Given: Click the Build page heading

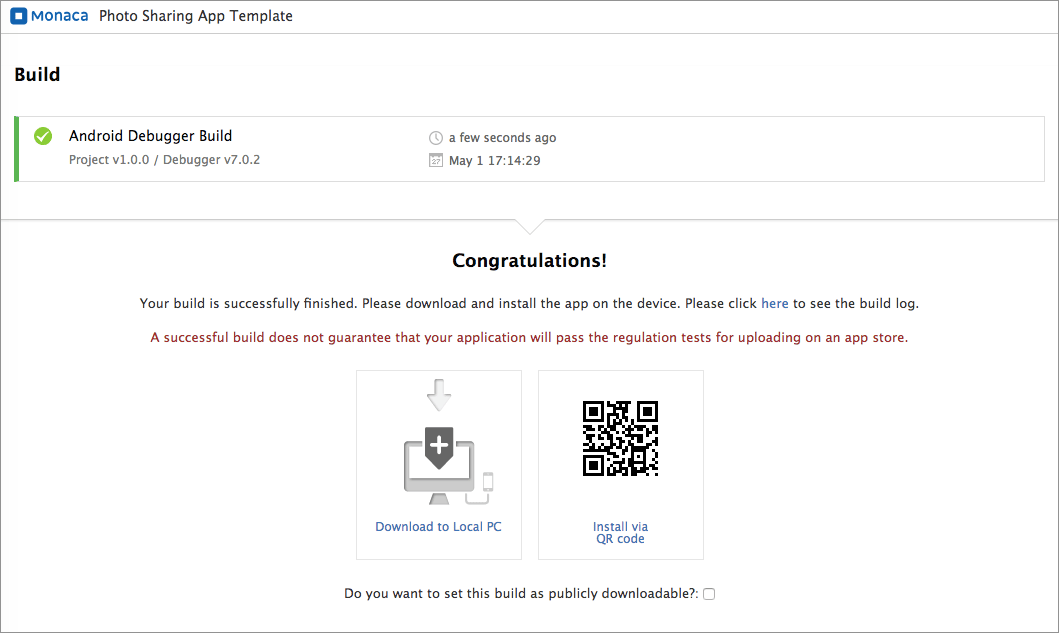Looking at the screenshot, I should pos(37,74).
